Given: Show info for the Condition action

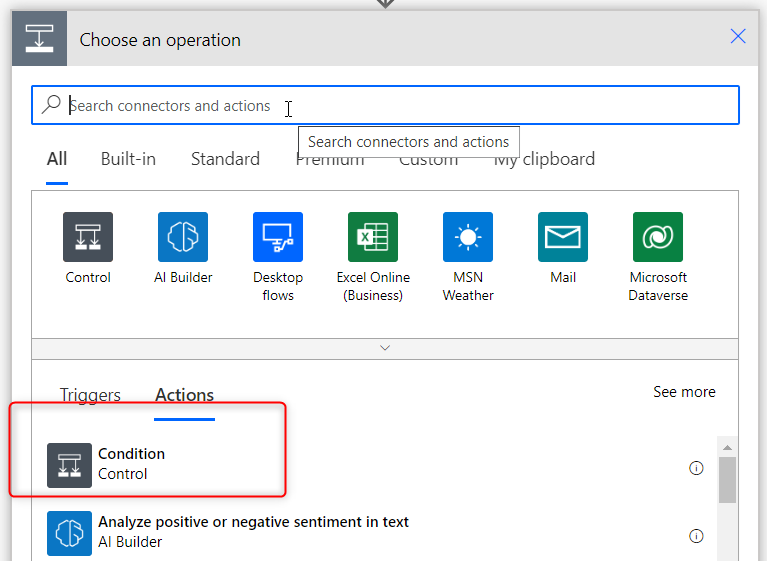Looking at the screenshot, I should (x=696, y=468).
